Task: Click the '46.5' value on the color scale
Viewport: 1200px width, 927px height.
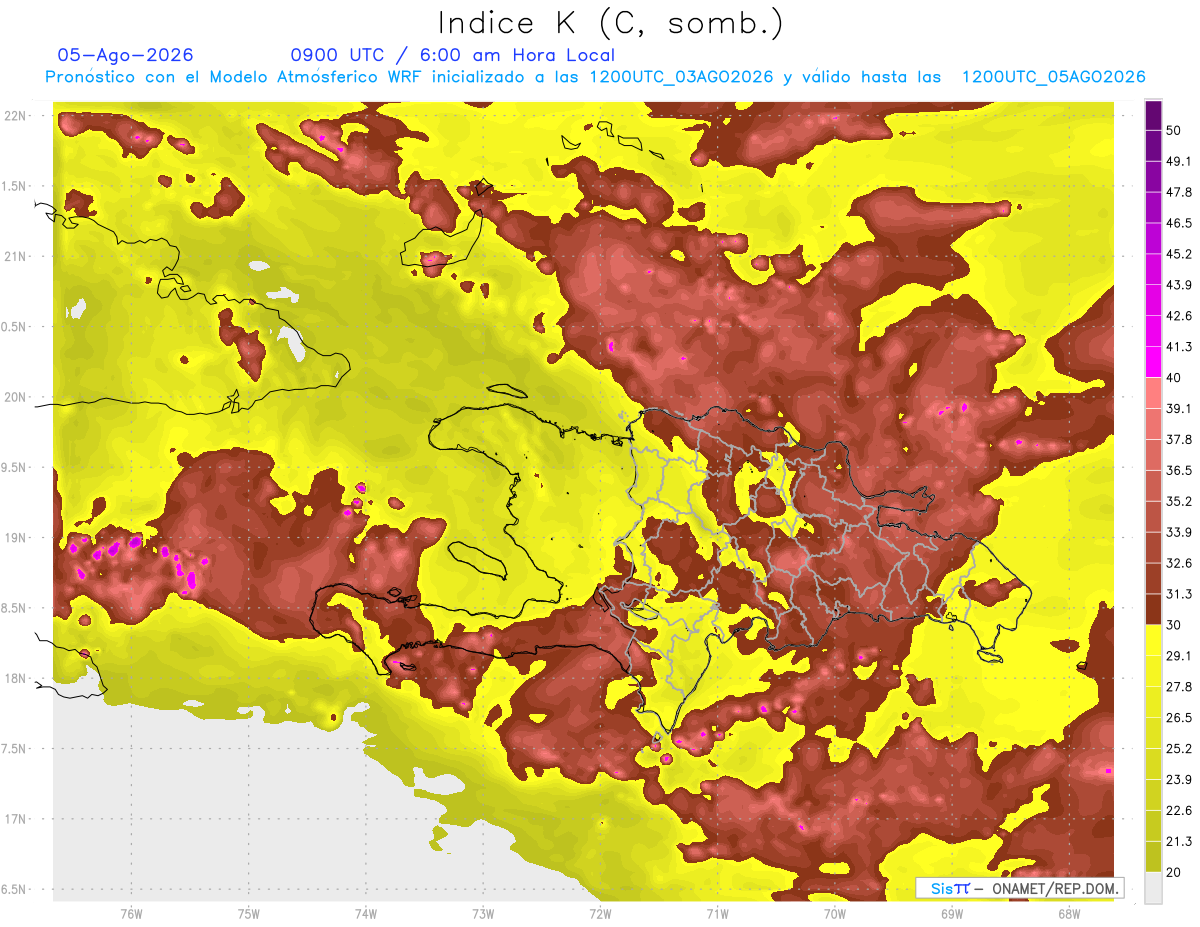Action: (x=1179, y=223)
